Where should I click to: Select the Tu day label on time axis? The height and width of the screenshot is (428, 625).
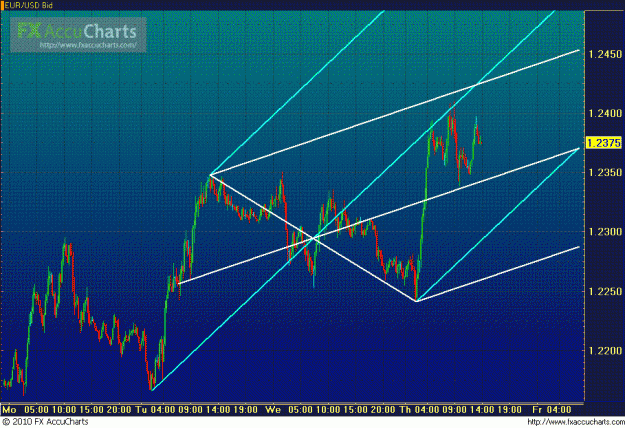click(141, 410)
